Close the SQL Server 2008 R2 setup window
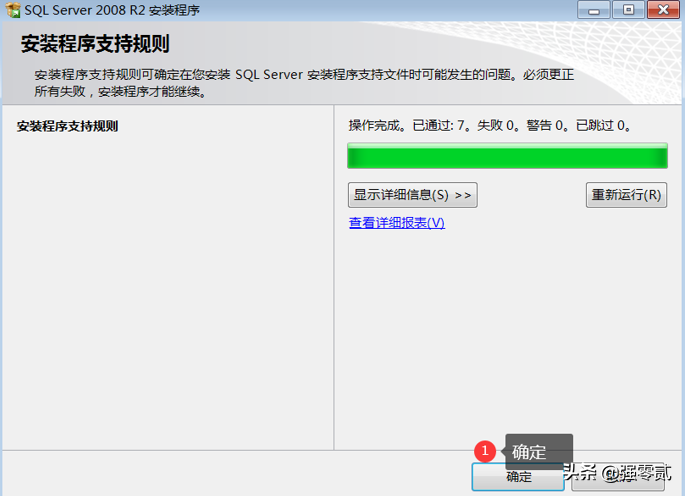 pyautogui.click(x=663, y=10)
